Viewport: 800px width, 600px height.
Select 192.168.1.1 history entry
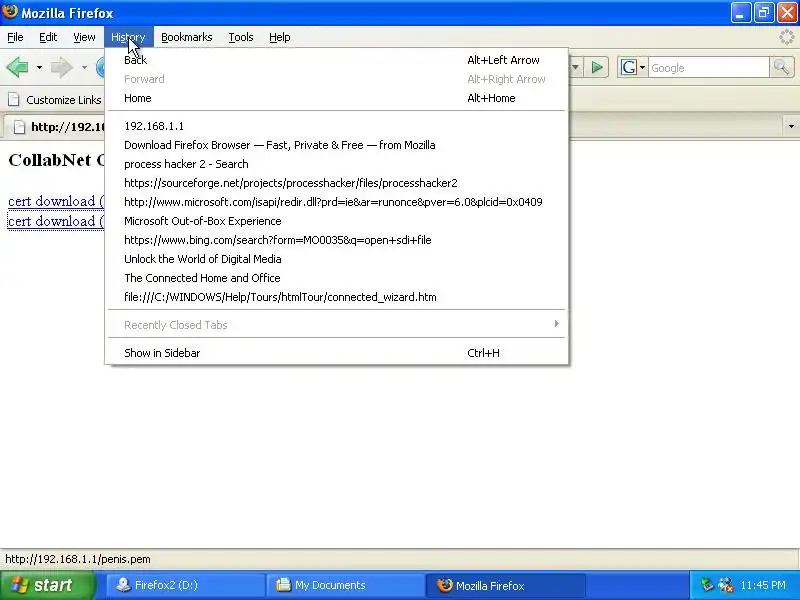tap(337, 126)
